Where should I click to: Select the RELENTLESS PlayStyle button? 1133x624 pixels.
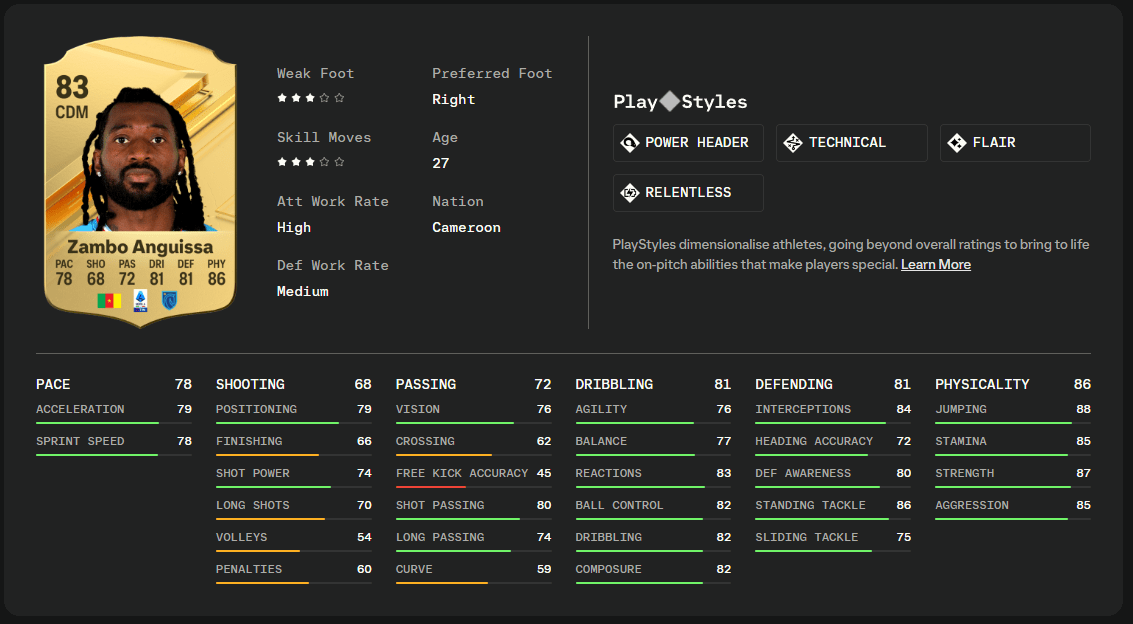(688, 193)
